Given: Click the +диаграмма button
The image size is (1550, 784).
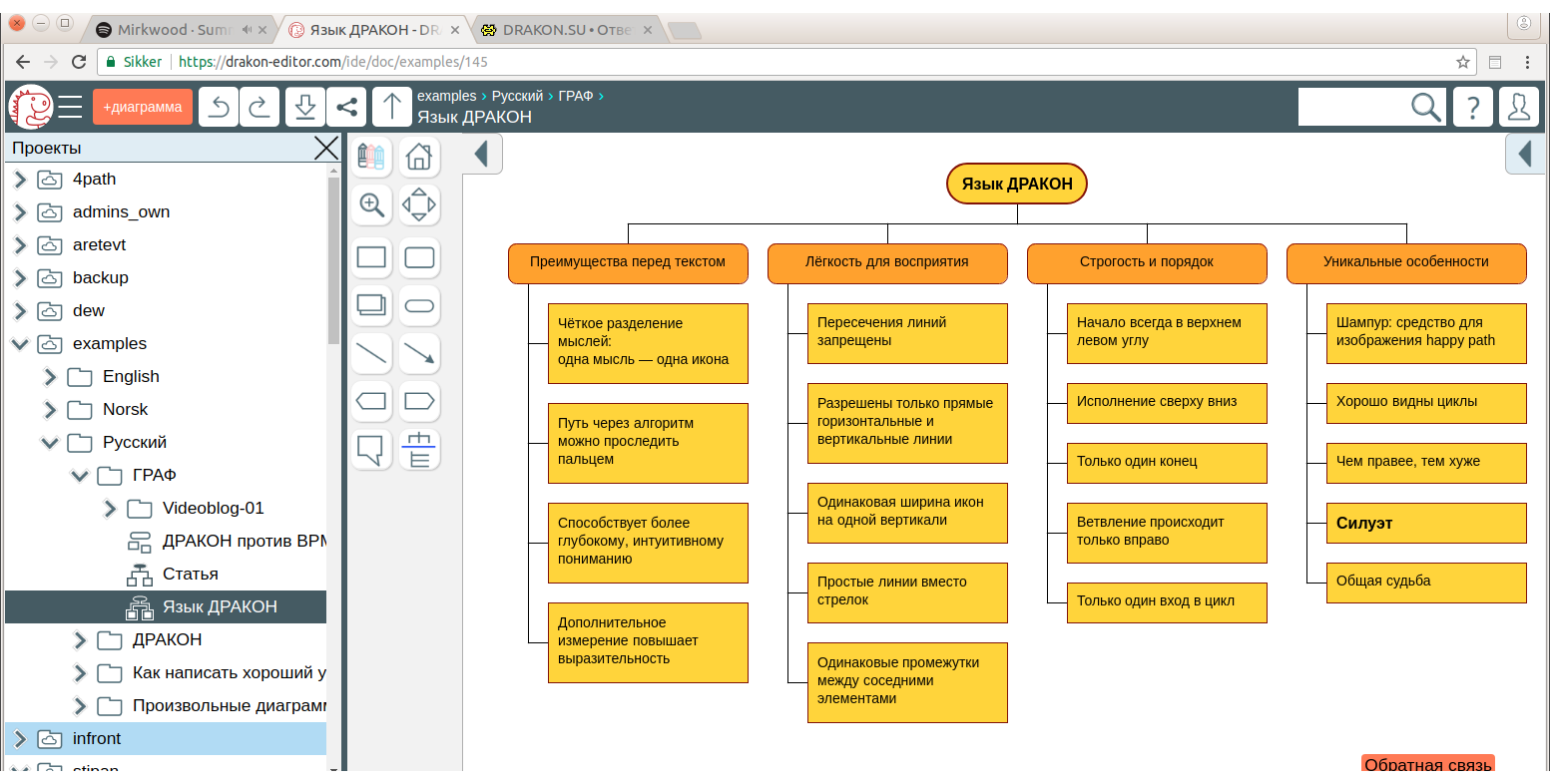Looking at the screenshot, I should click(143, 107).
